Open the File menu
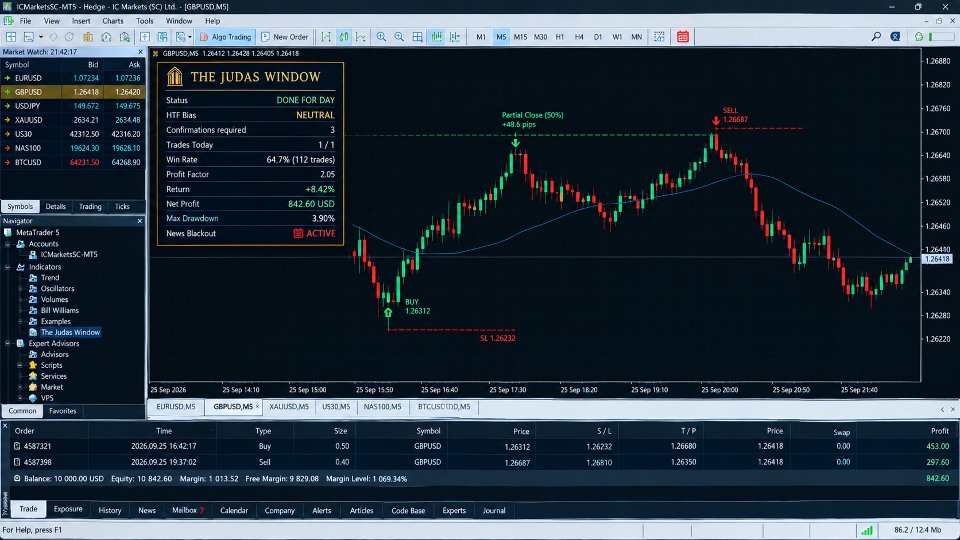960x540 pixels. (25, 21)
